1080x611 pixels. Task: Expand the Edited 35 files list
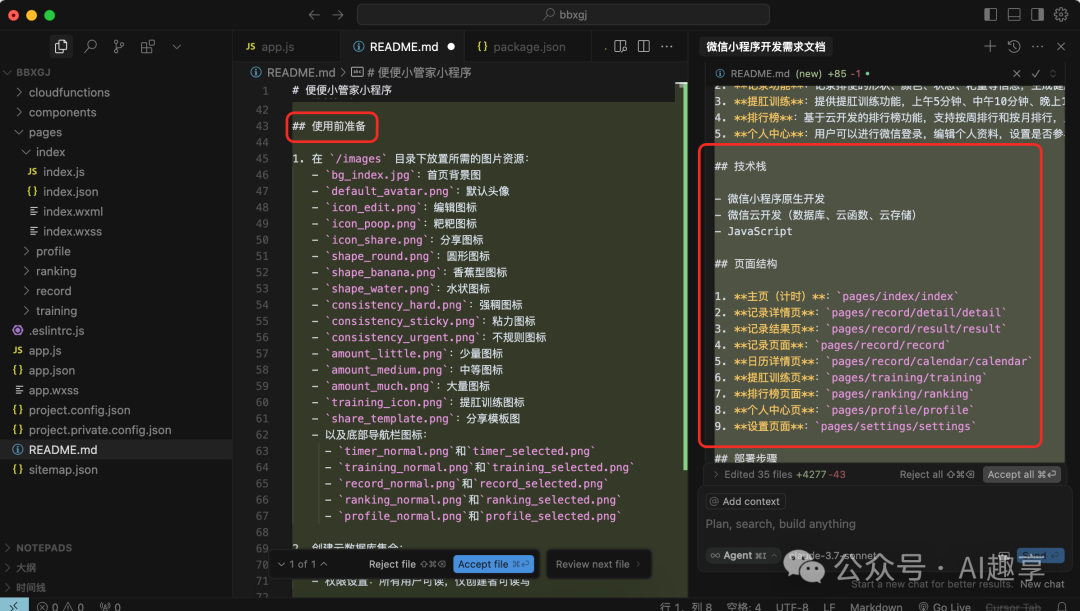778,475
